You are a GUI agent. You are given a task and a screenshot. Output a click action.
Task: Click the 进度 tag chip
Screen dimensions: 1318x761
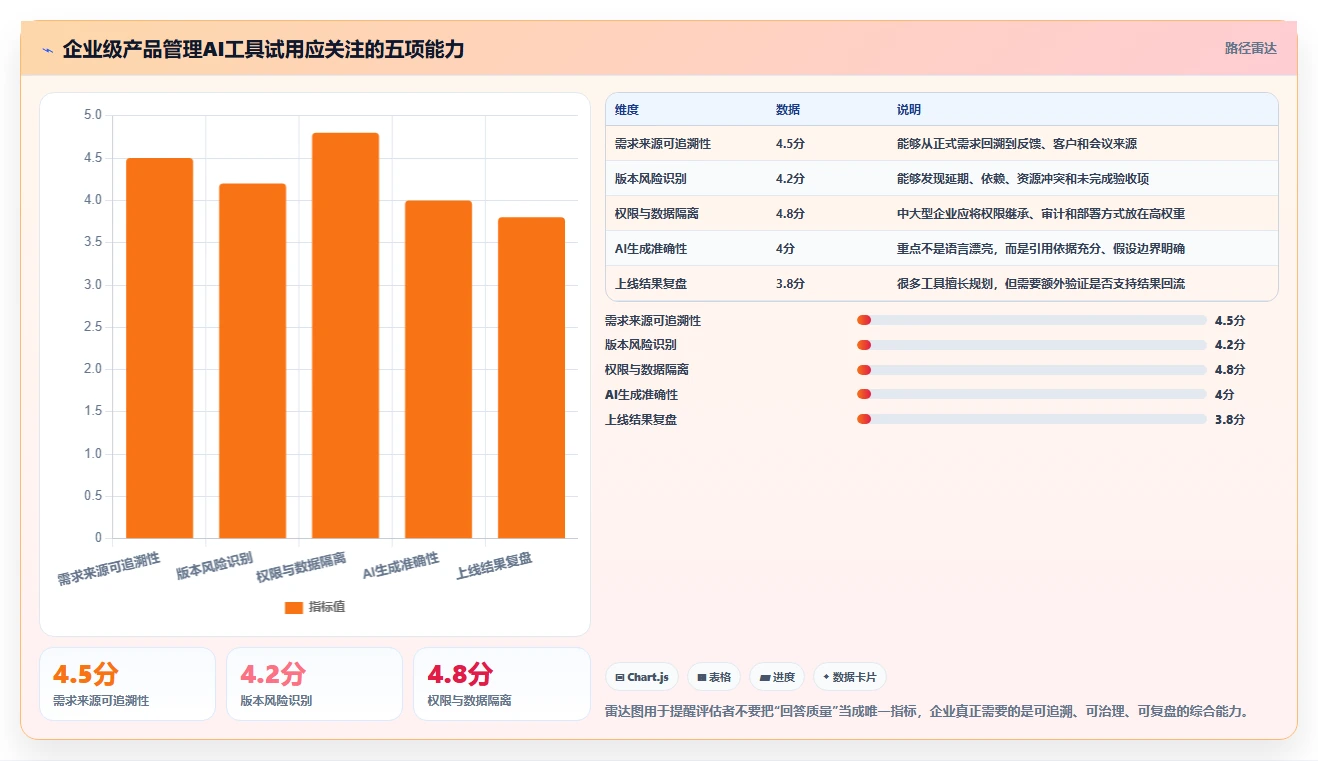(777, 677)
